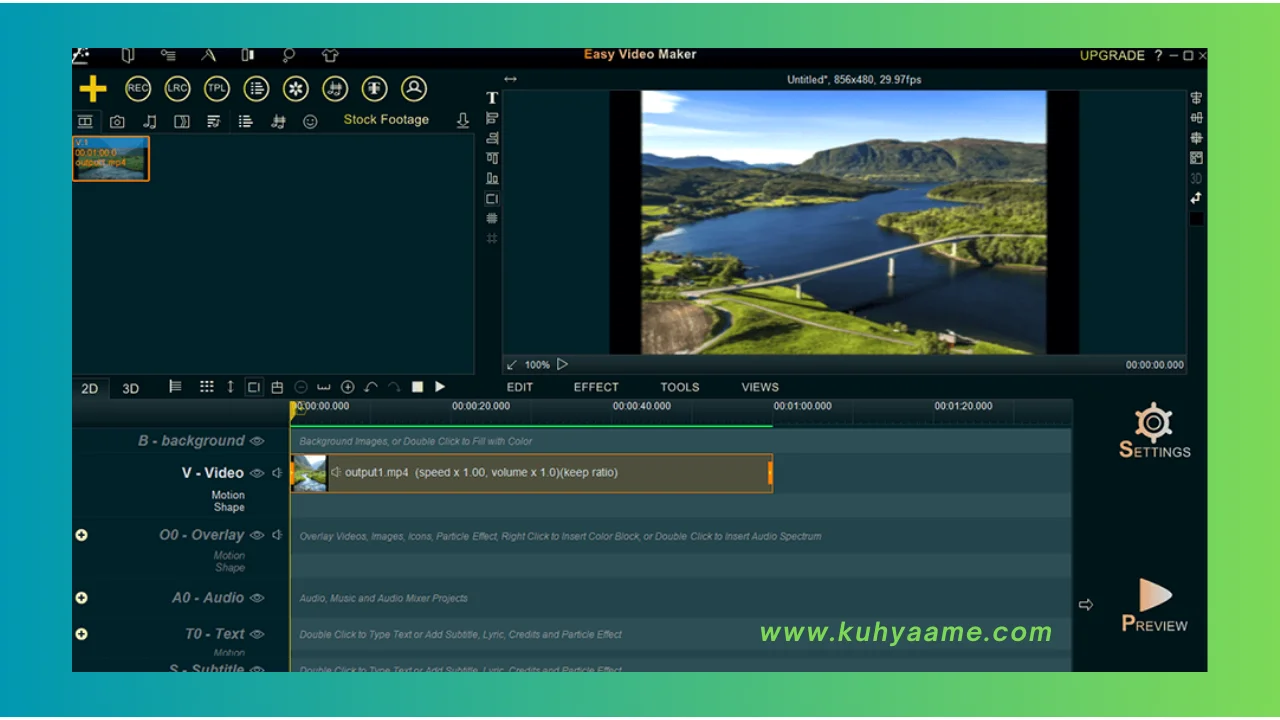The width and height of the screenshot is (1280, 720).
Task: Expand the arrow left of the Preview button
Action: point(1086,605)
